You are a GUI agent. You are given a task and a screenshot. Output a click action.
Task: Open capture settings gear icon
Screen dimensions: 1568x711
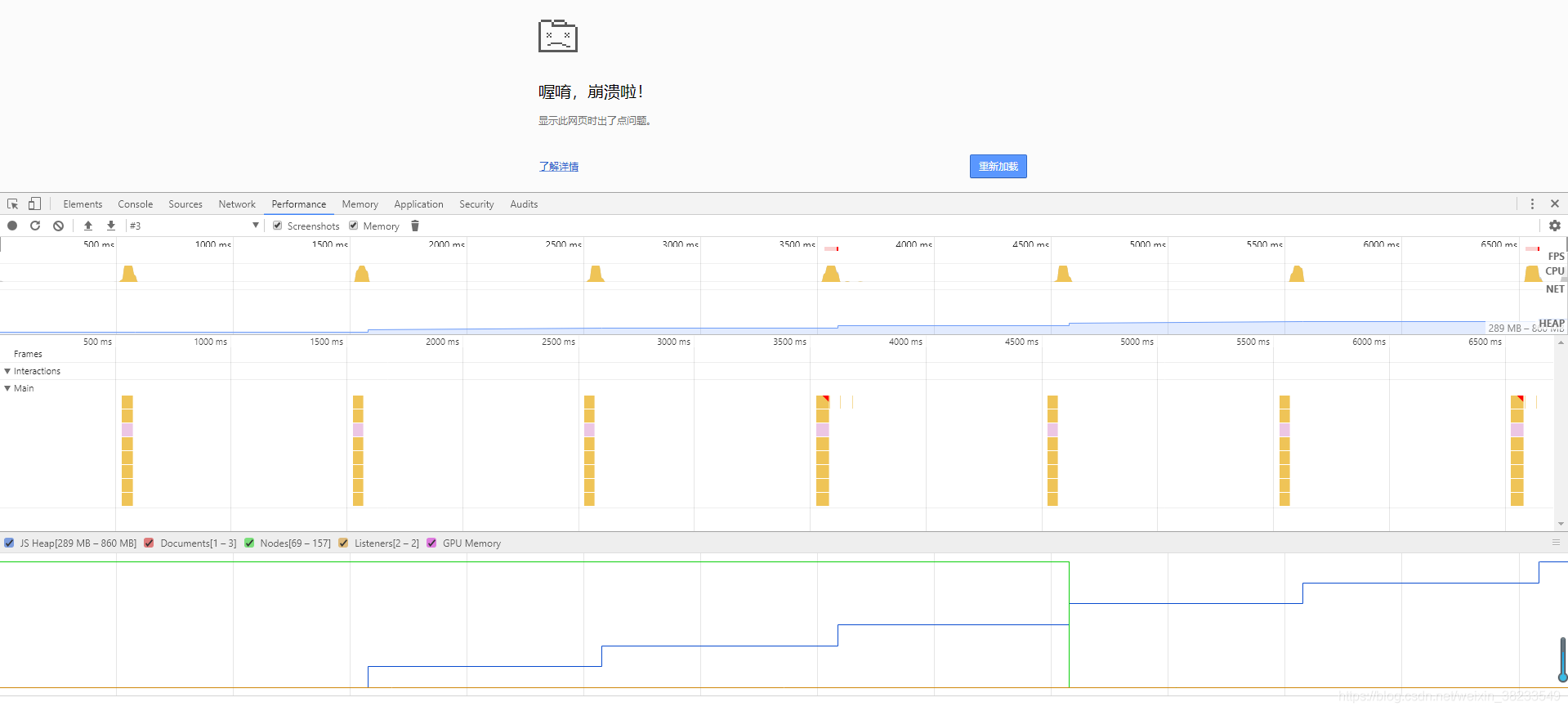[x=1554, y=226]
